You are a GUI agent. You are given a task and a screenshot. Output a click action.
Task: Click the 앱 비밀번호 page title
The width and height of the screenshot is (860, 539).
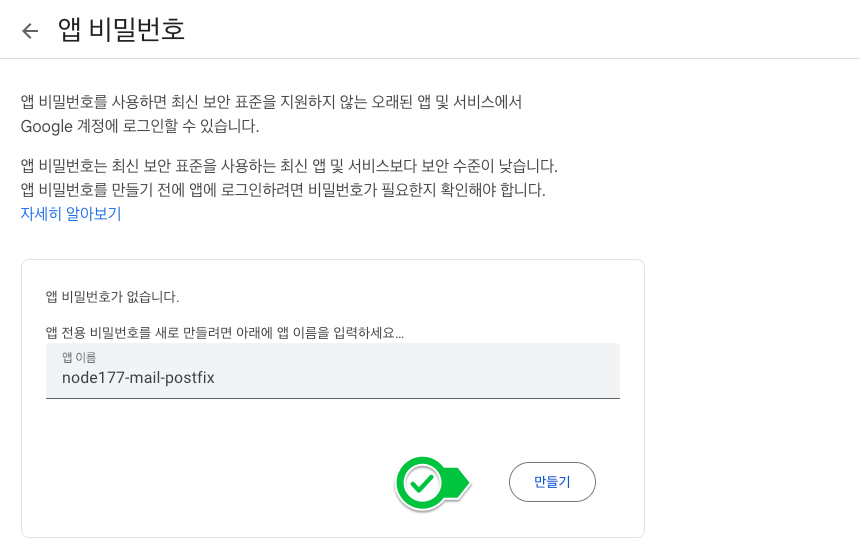coord(121,30)
